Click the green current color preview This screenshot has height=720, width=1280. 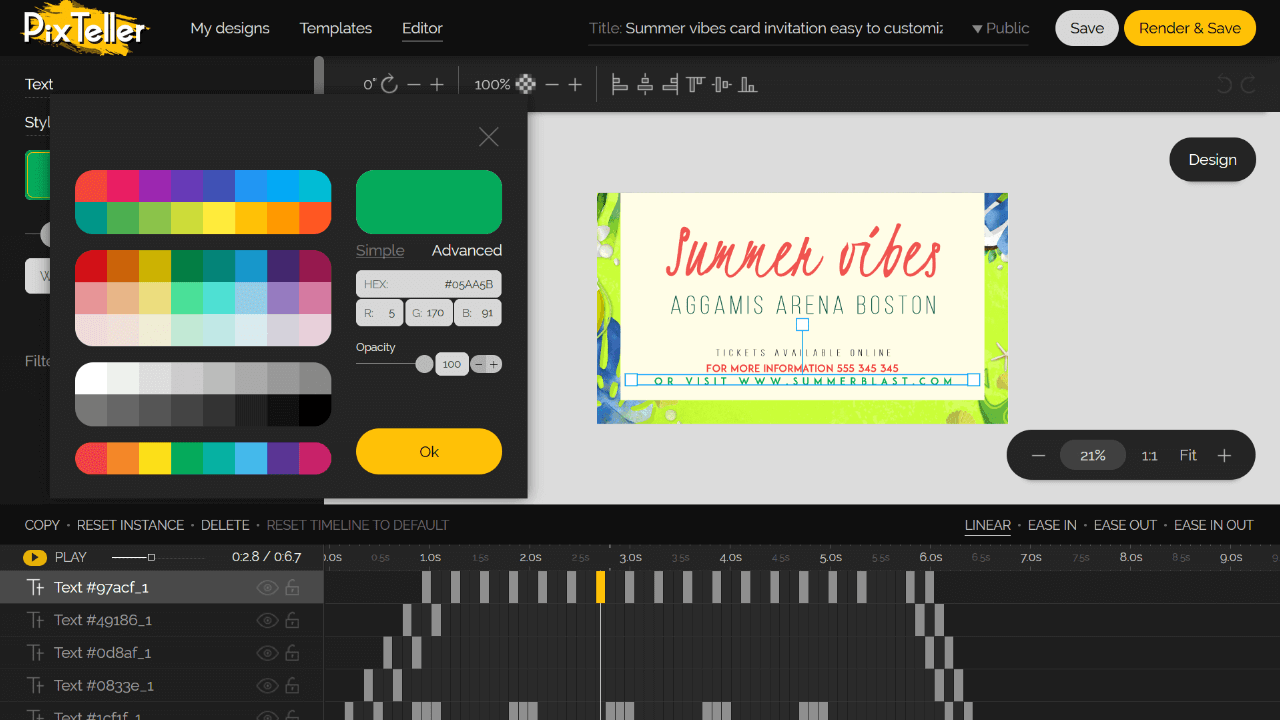[429, 202]
